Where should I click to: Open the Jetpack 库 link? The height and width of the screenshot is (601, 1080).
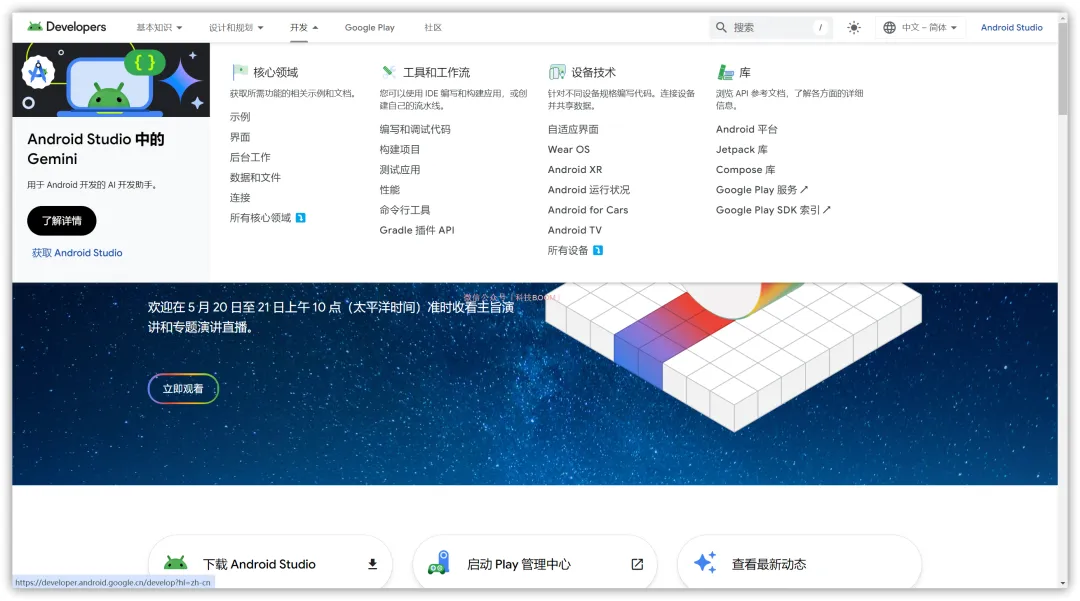click(741, 149)
